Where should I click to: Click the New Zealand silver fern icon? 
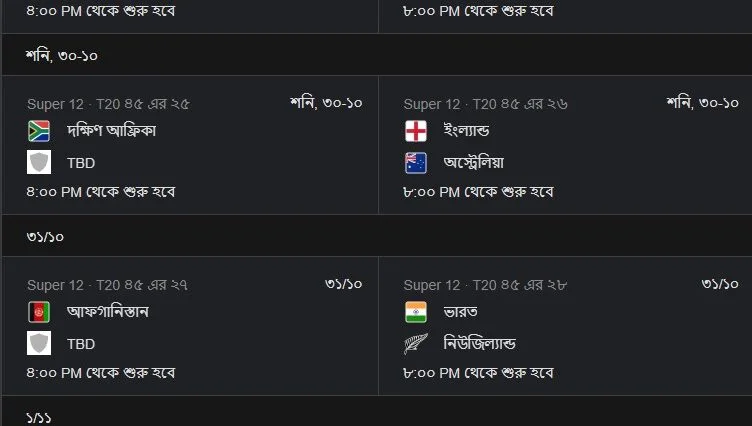tap(416, 343)
